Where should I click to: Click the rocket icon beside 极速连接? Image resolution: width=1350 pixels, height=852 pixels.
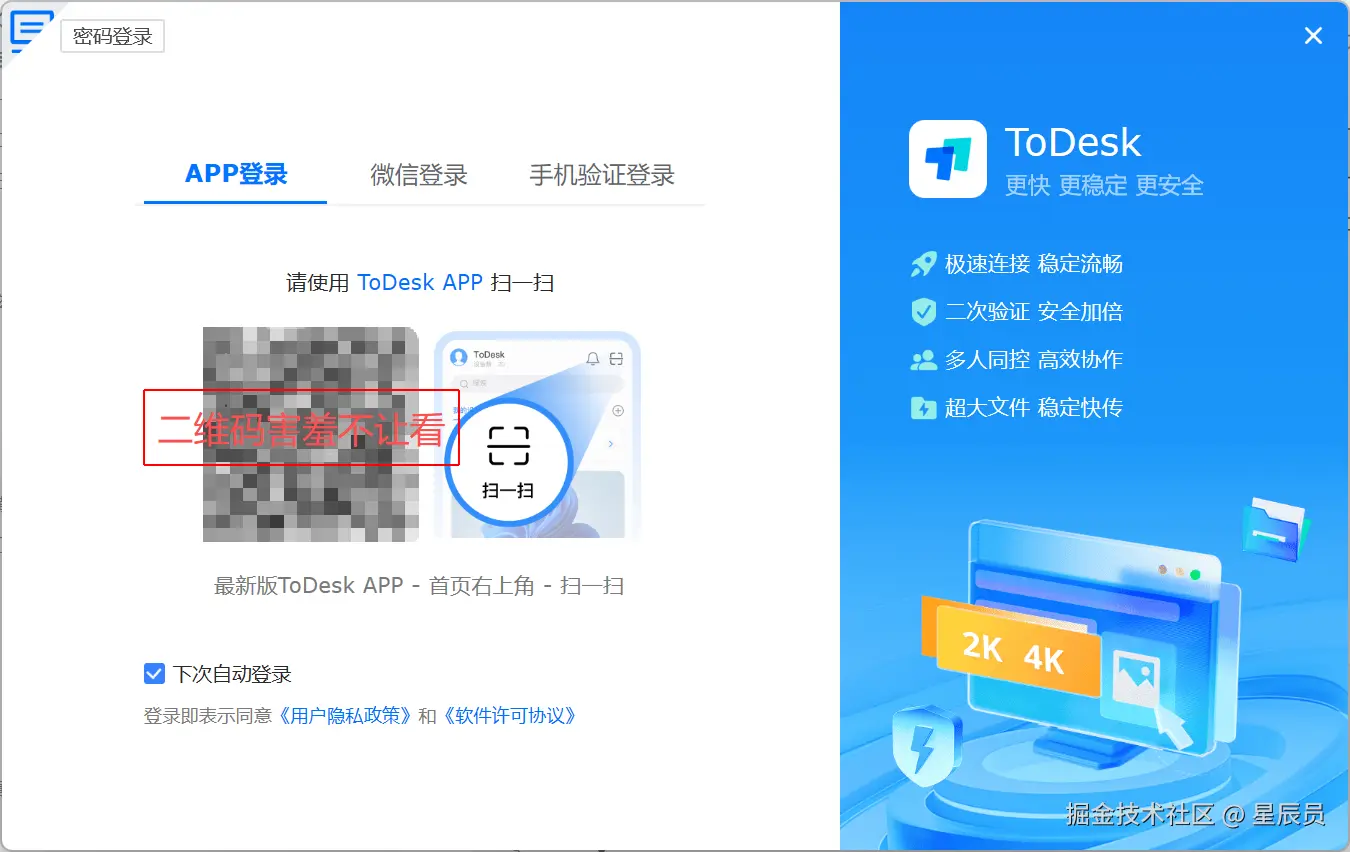click(x=923, y=264)
